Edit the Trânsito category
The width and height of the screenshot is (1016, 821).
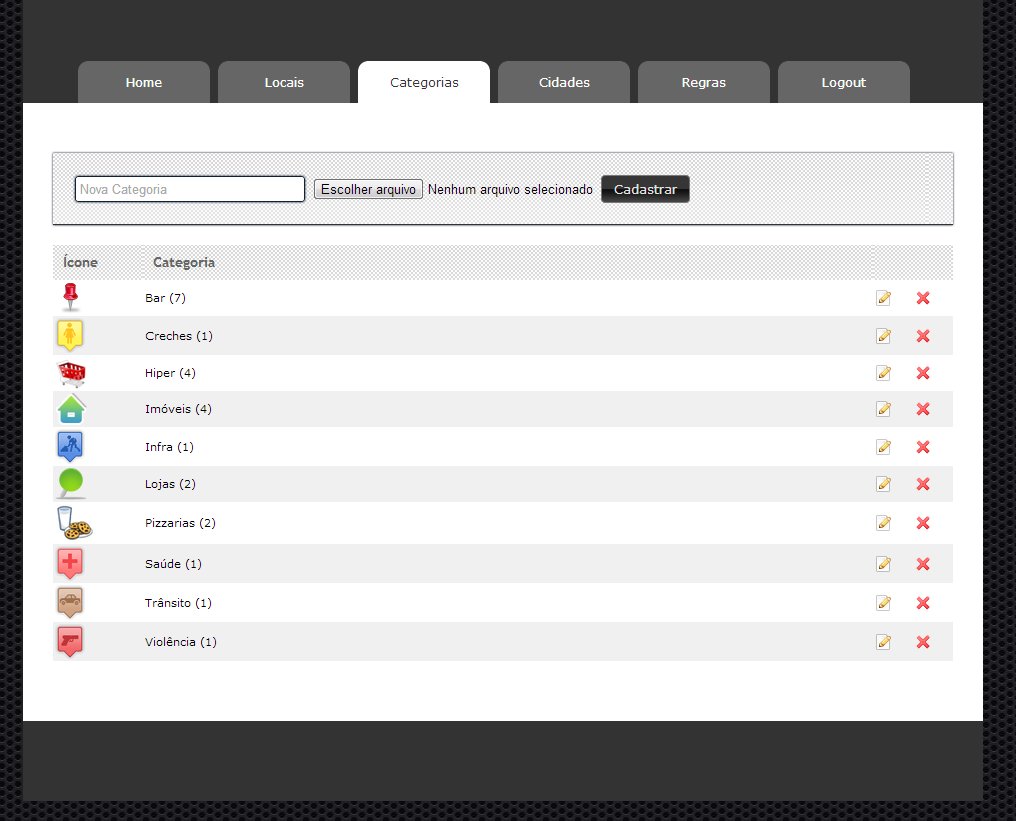click(x=883, y=603)
